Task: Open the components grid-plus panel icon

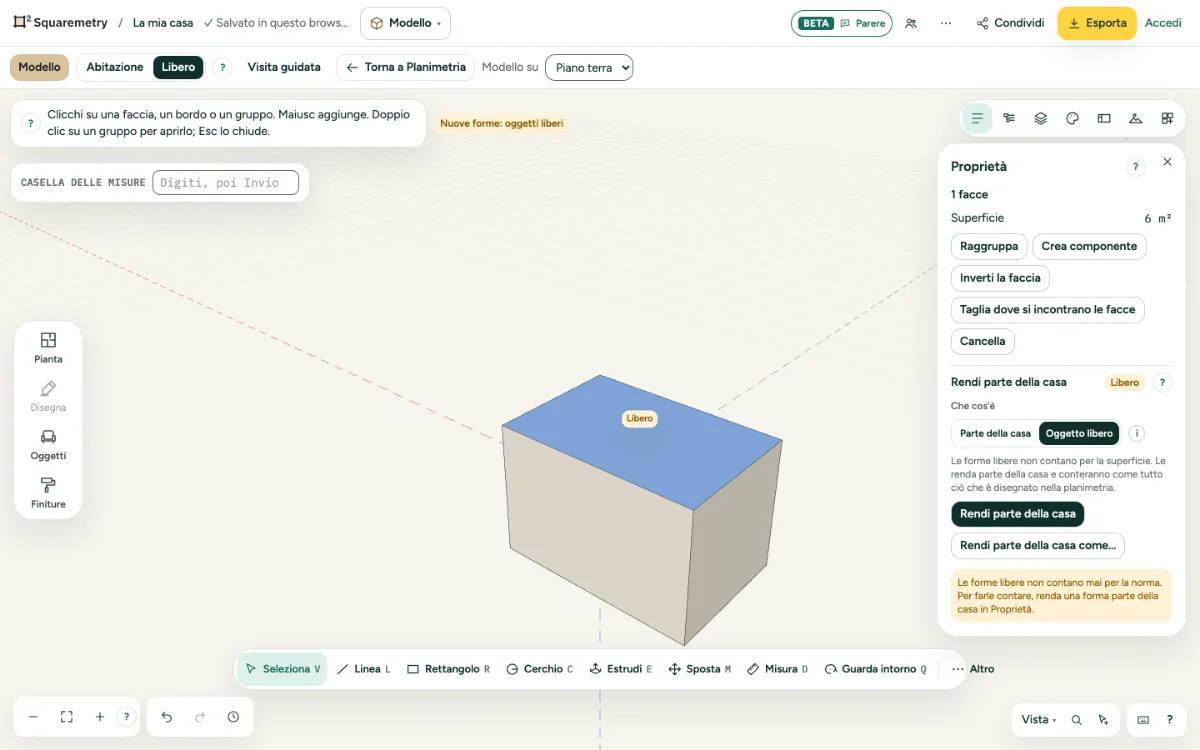Action: 1167,118
